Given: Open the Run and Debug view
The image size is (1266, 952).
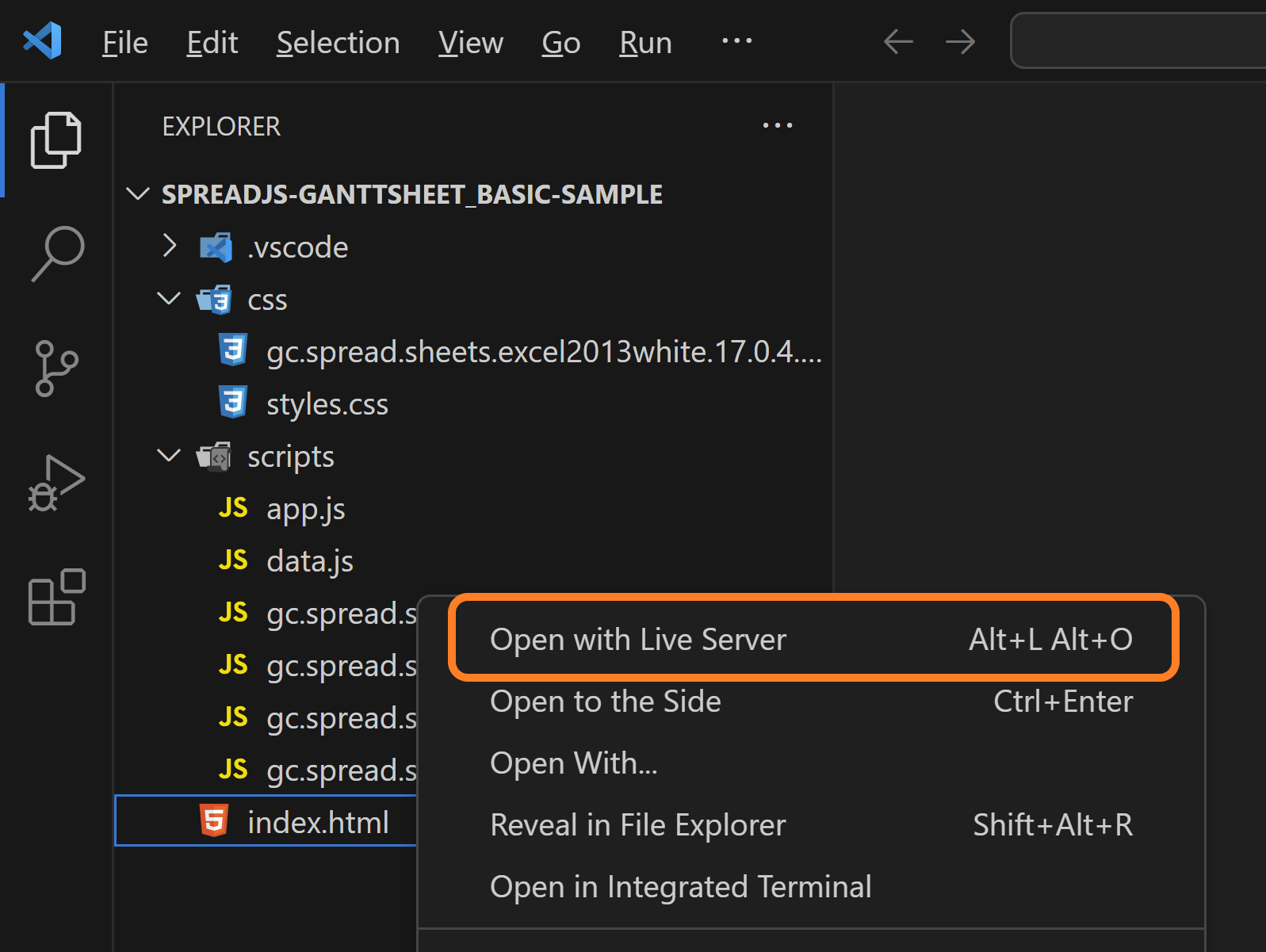Looking at the screenshot, I should pyautogui.click(x=56, y=483).
